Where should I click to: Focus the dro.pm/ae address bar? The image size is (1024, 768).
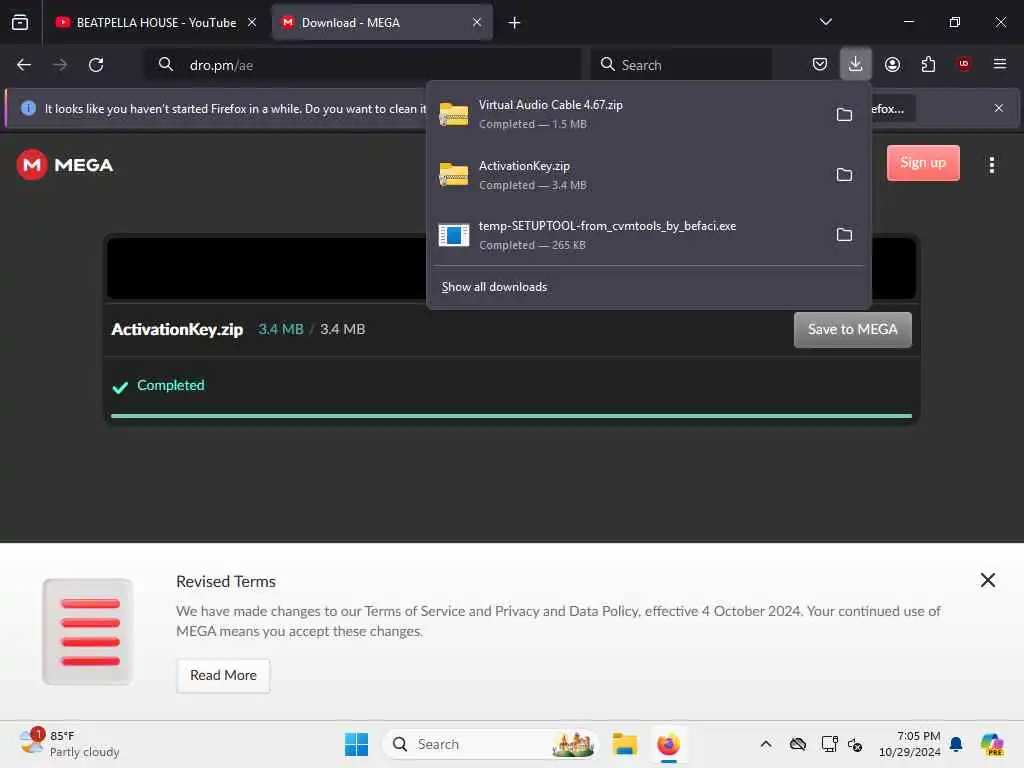point(363,65)
